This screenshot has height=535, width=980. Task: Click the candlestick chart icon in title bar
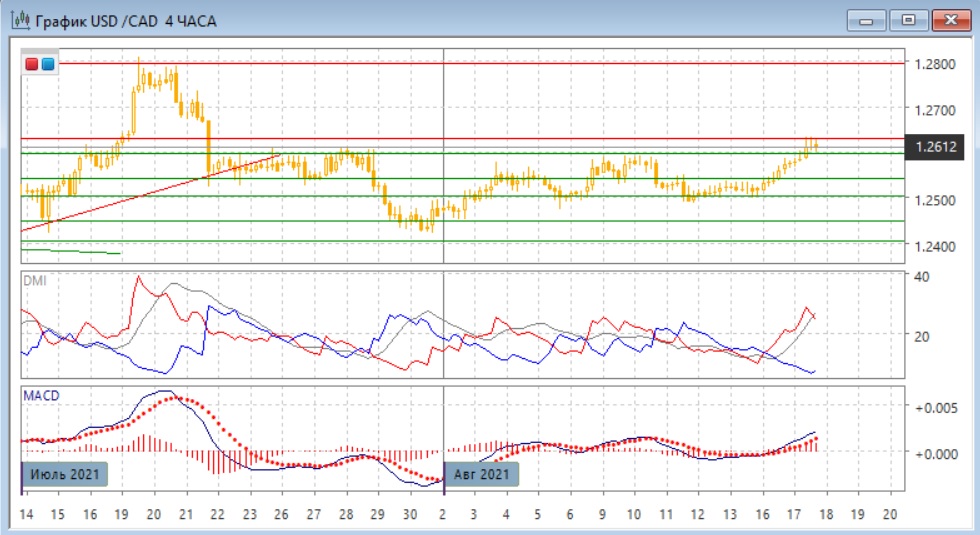(x=19, y=21)
